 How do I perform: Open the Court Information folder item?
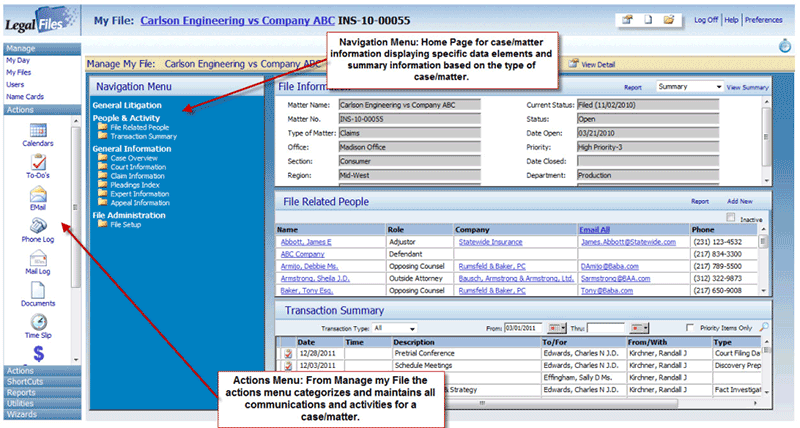click(138, 167)
